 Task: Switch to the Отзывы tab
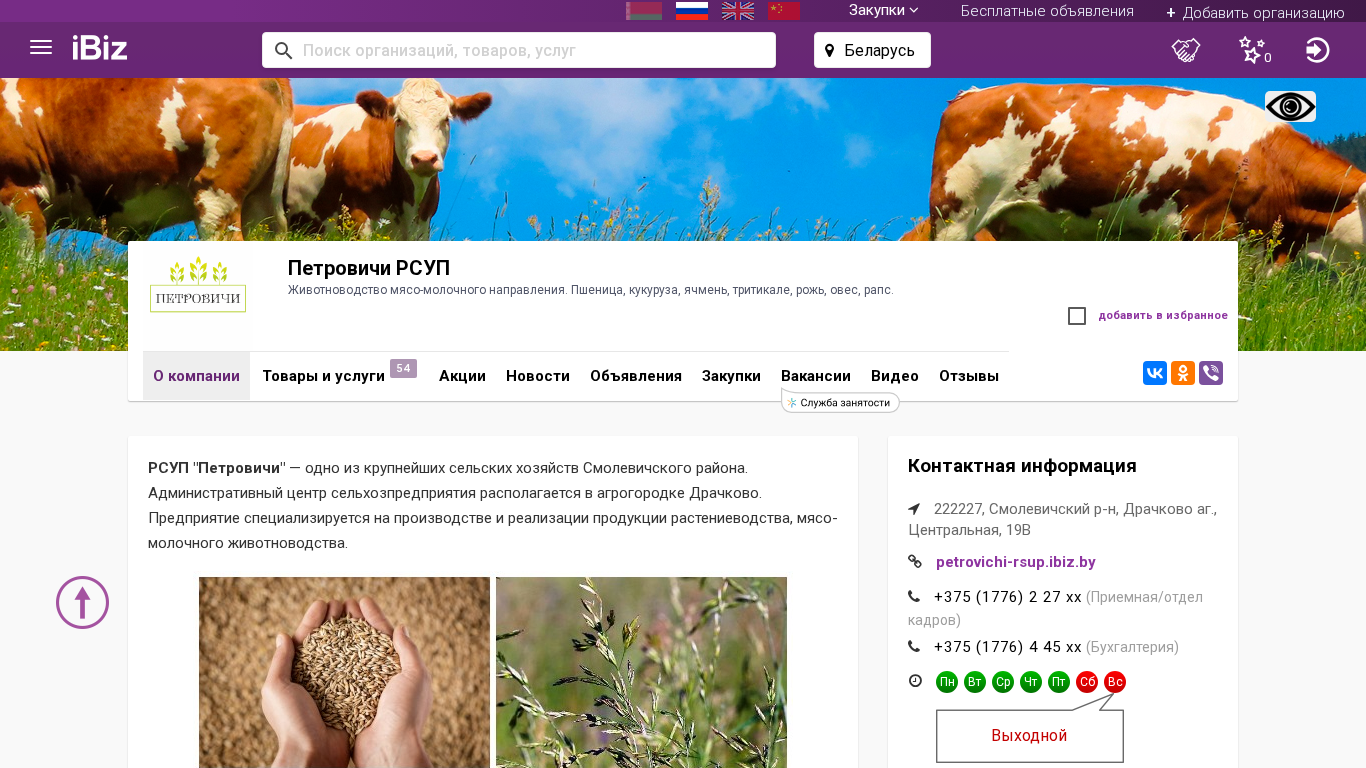(x=969, y=376)
